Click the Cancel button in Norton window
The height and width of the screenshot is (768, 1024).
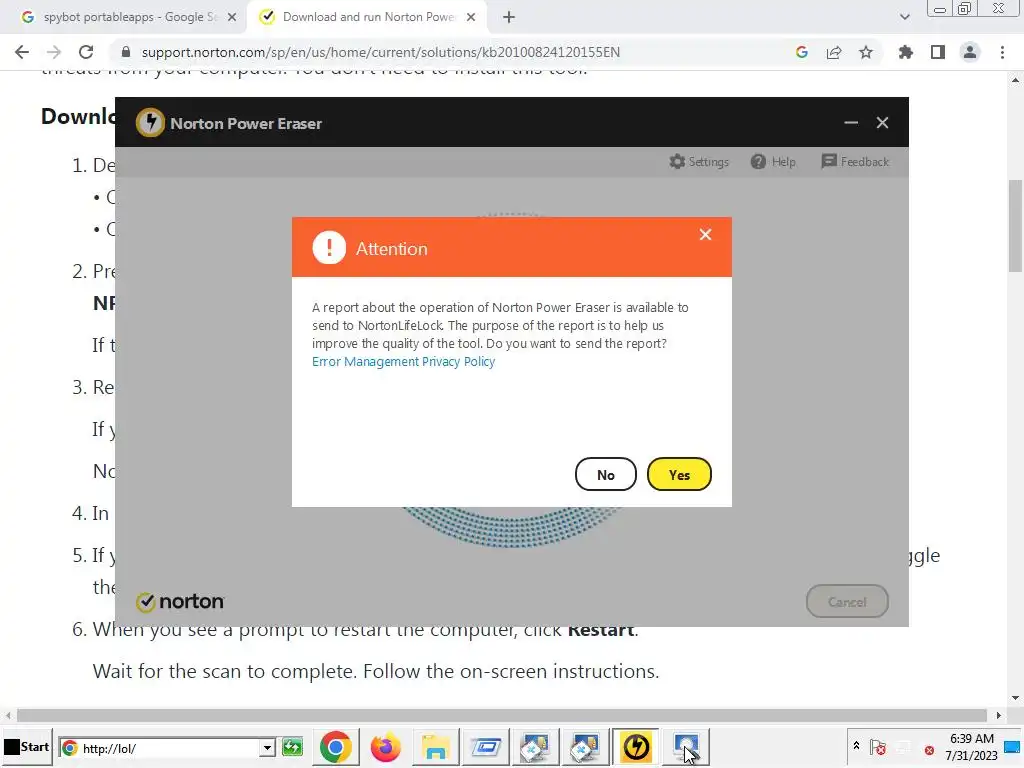847,601
